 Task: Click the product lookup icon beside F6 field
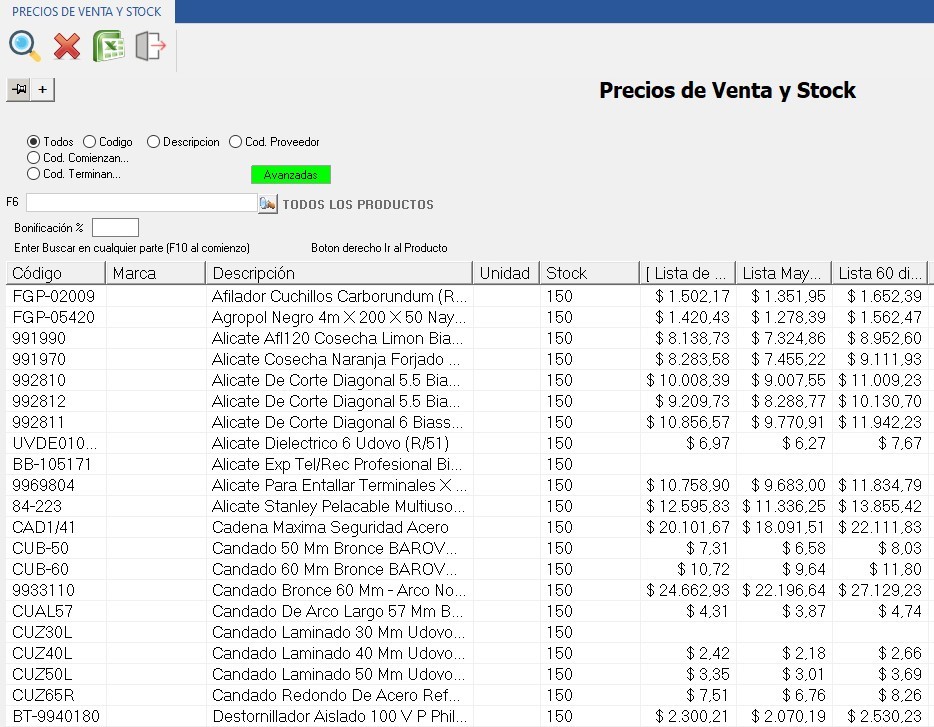tap(267, 204)
